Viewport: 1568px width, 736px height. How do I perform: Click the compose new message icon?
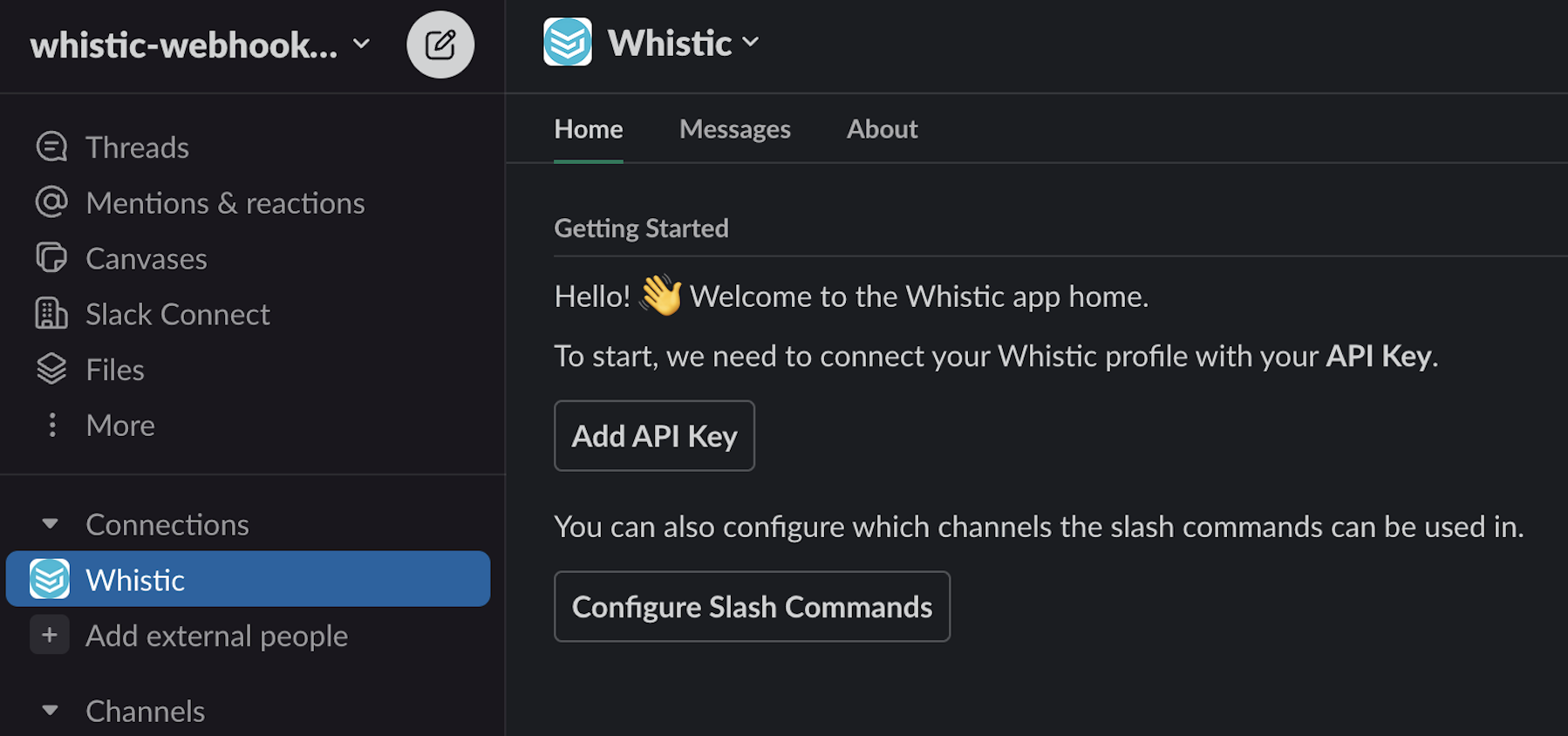(440, 44)
